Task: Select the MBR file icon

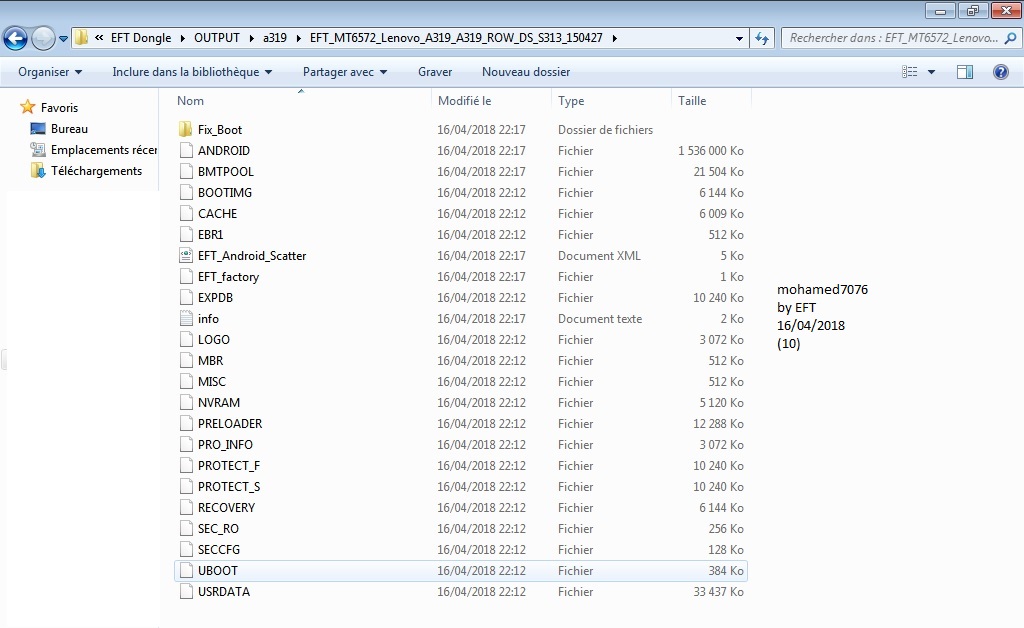Action: 186,360
